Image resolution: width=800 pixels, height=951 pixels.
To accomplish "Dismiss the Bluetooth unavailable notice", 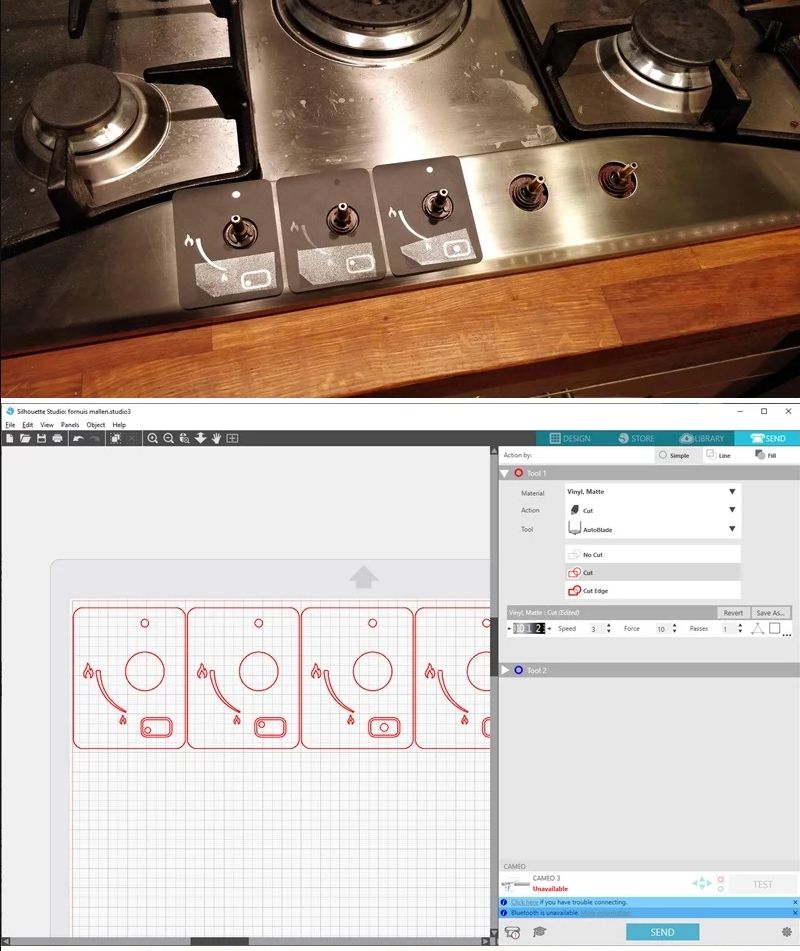I will [x=795, y=912].
